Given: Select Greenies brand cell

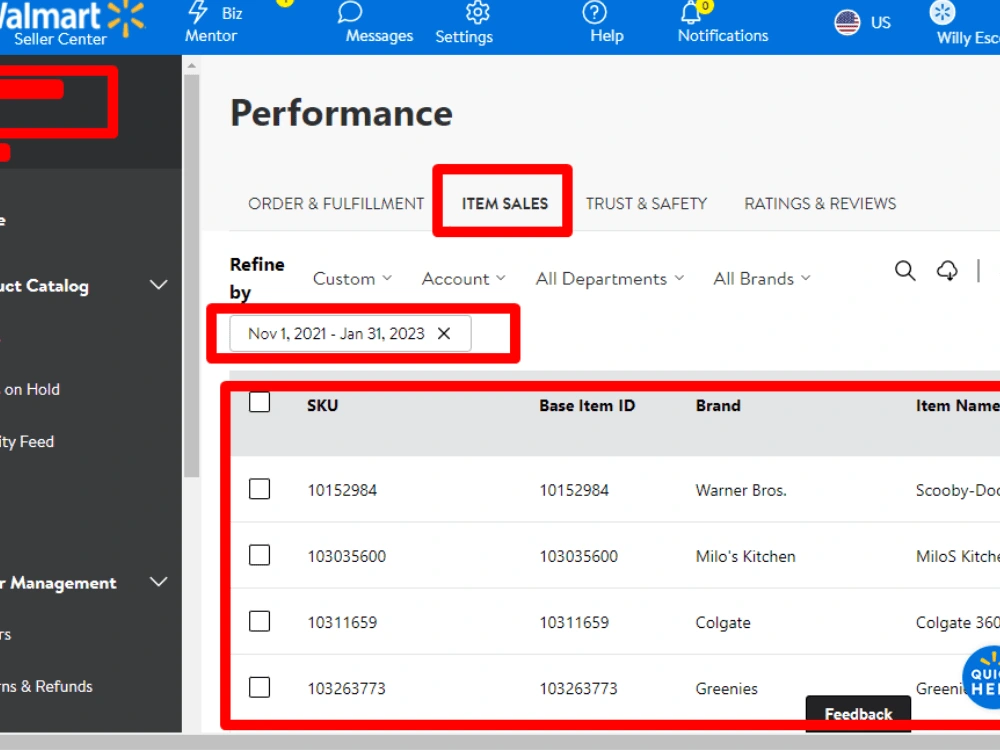Looking at the screenshot, I should [726, 689].
